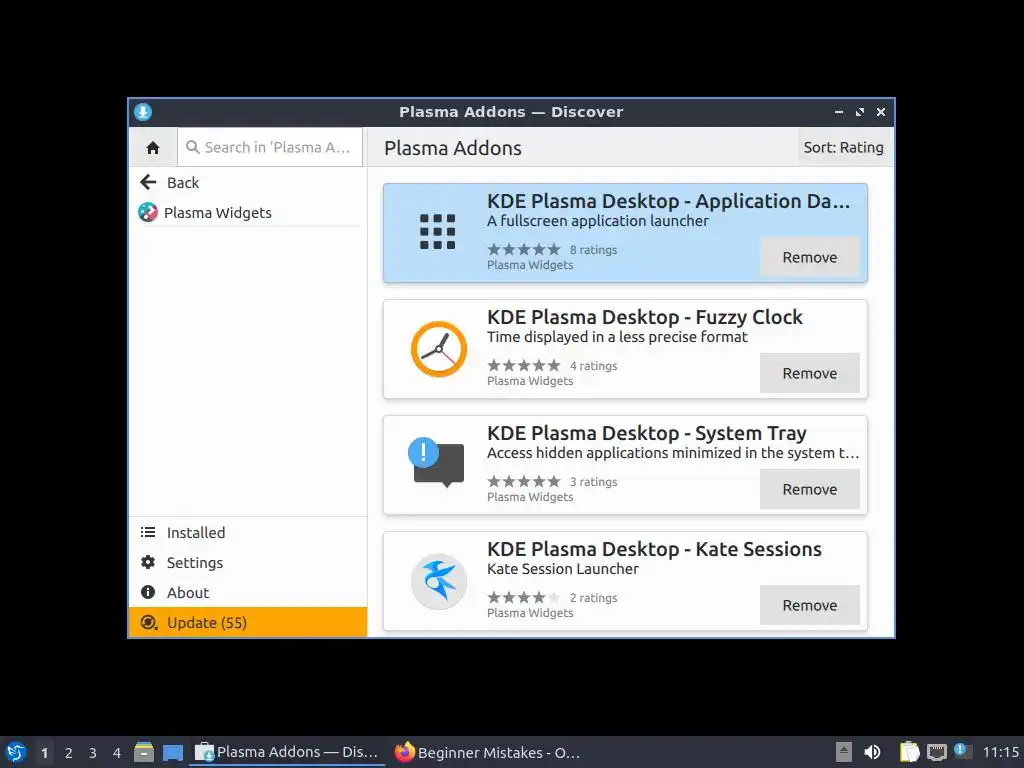Click the About info icon

click(148, 592)
